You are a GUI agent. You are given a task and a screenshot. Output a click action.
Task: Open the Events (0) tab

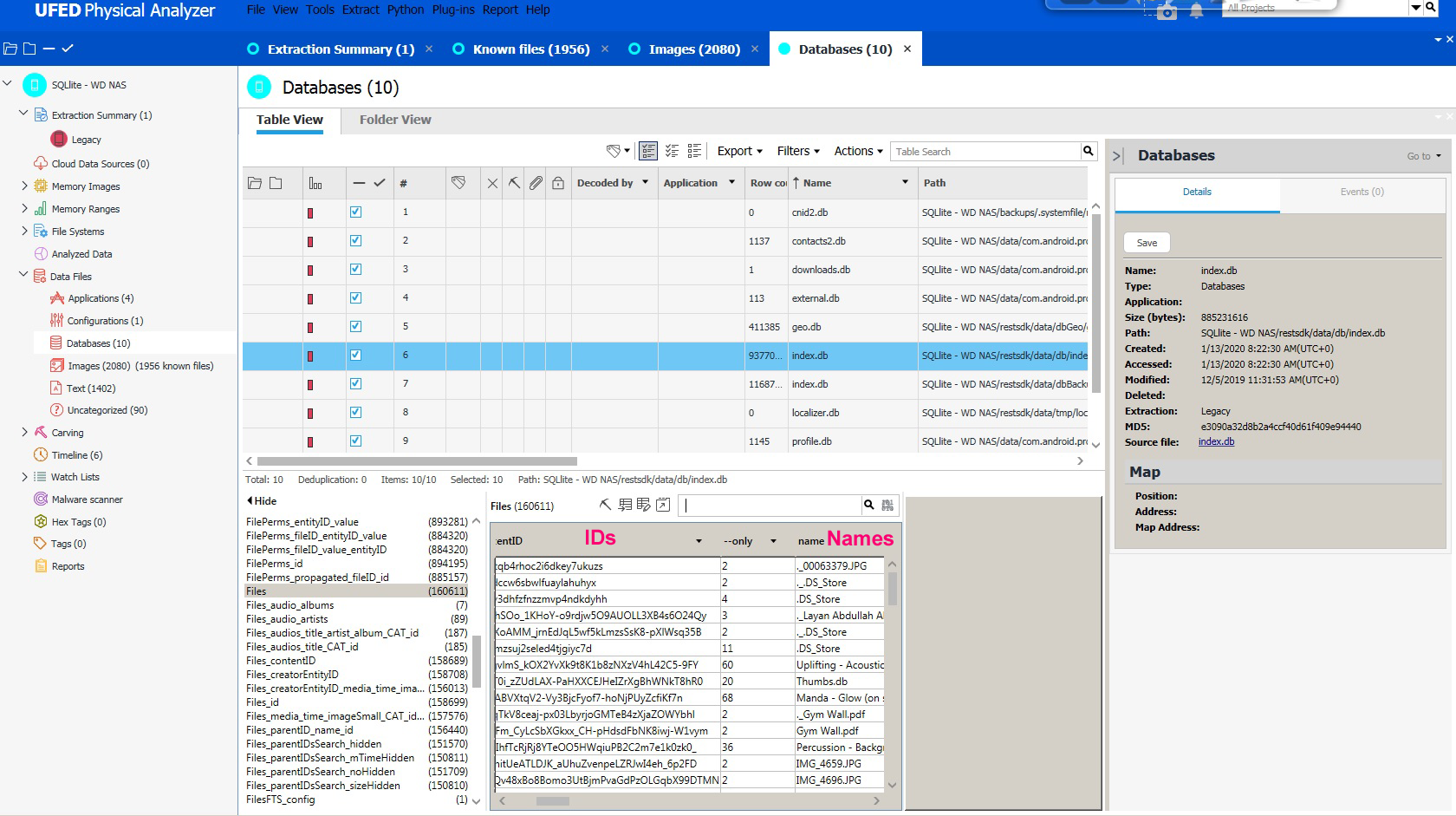coord(1362,193)
